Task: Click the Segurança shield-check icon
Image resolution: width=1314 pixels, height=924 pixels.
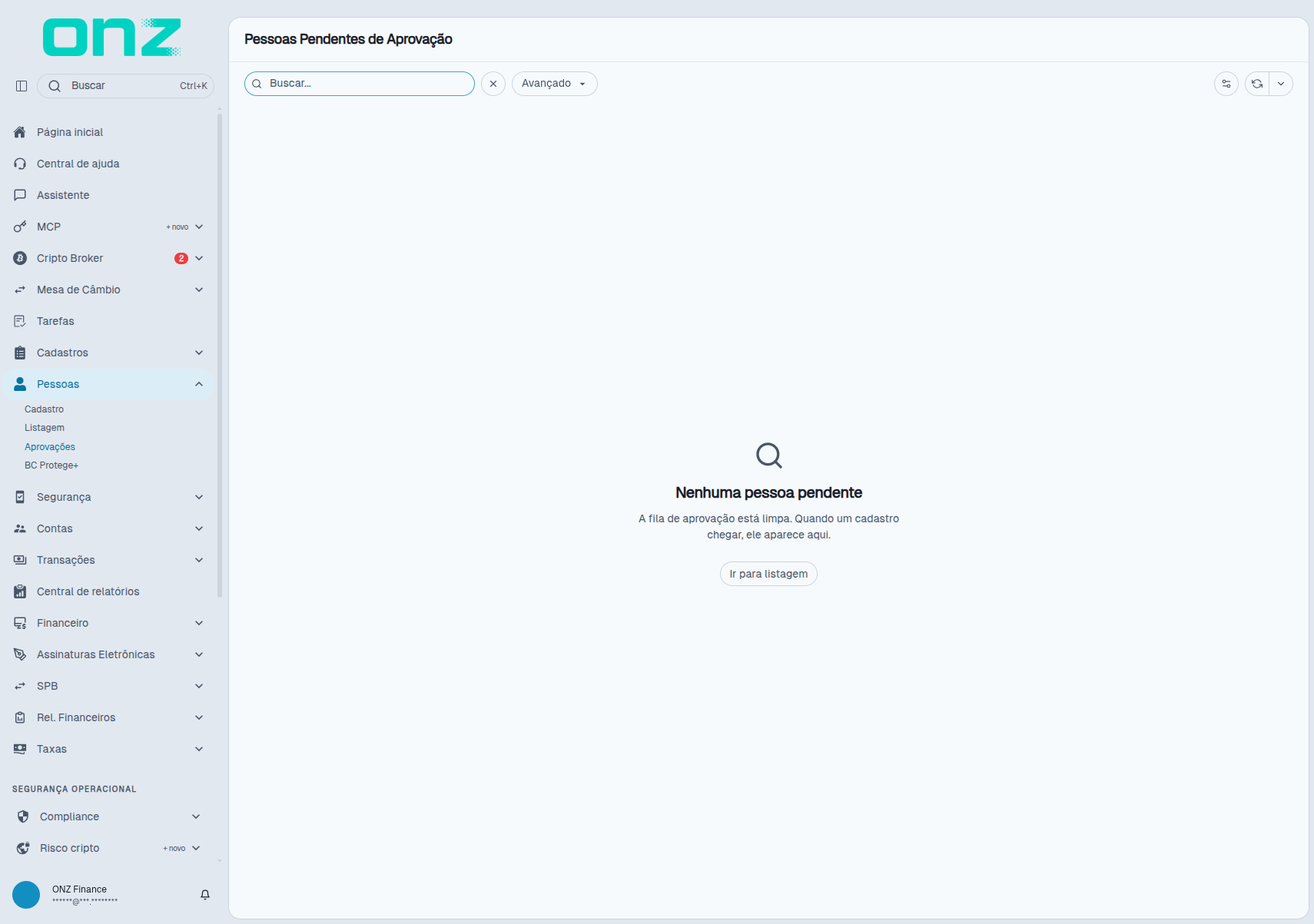Action: pos(20,497)
